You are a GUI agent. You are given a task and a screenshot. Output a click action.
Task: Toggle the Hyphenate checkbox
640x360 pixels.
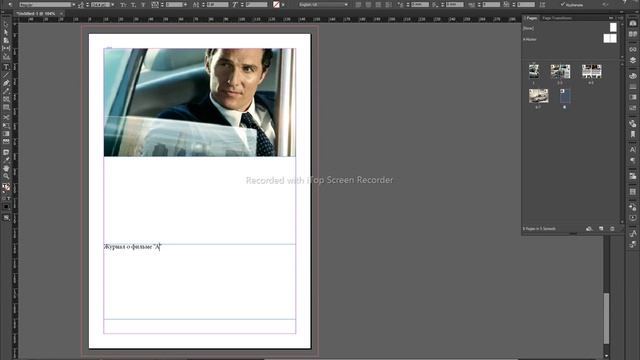(x=562, y=4)
